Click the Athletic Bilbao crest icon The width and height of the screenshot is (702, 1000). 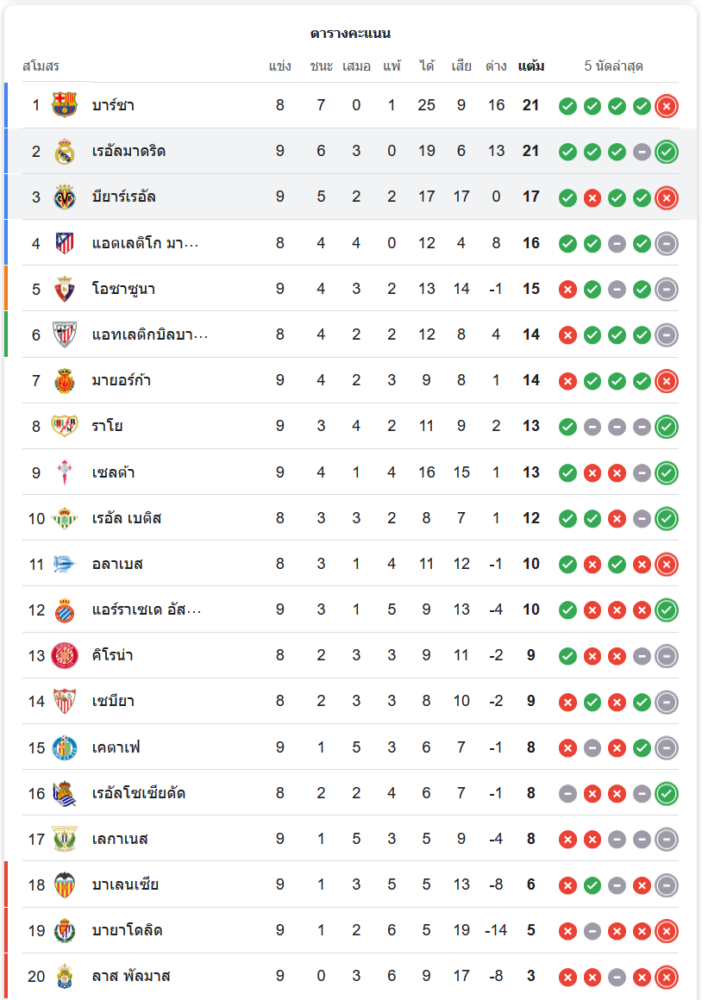65,335
